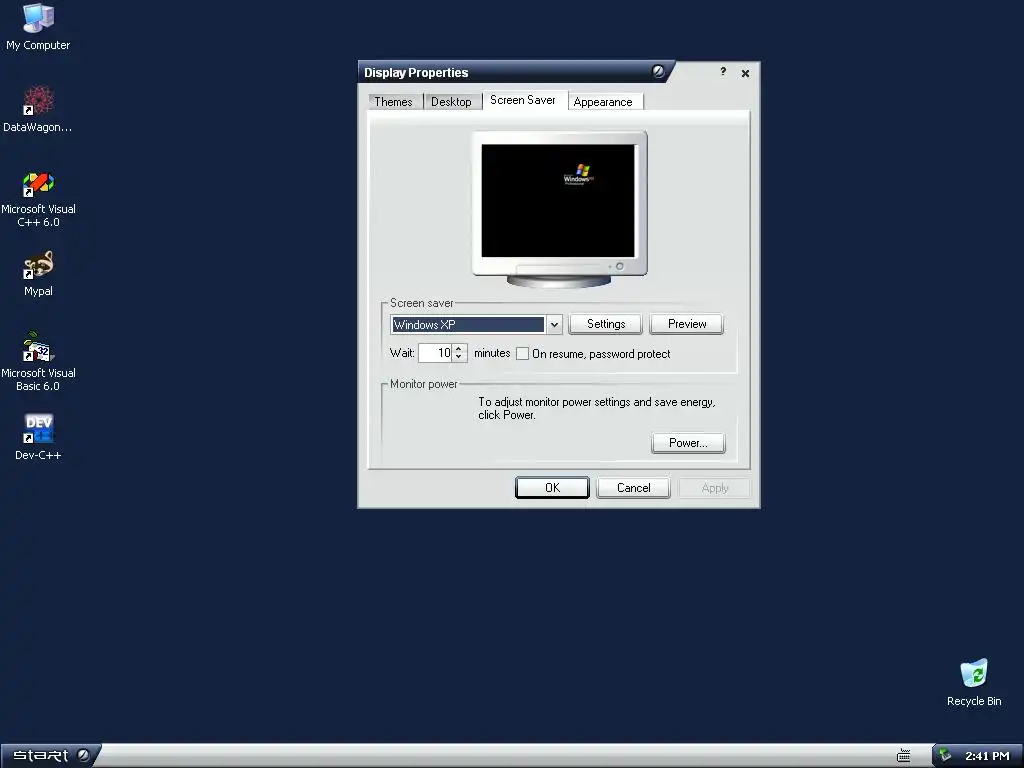The height and width of the screenshot is (768, 1024).
Task: Confirm with the OK button
Action: pos(552,488)
